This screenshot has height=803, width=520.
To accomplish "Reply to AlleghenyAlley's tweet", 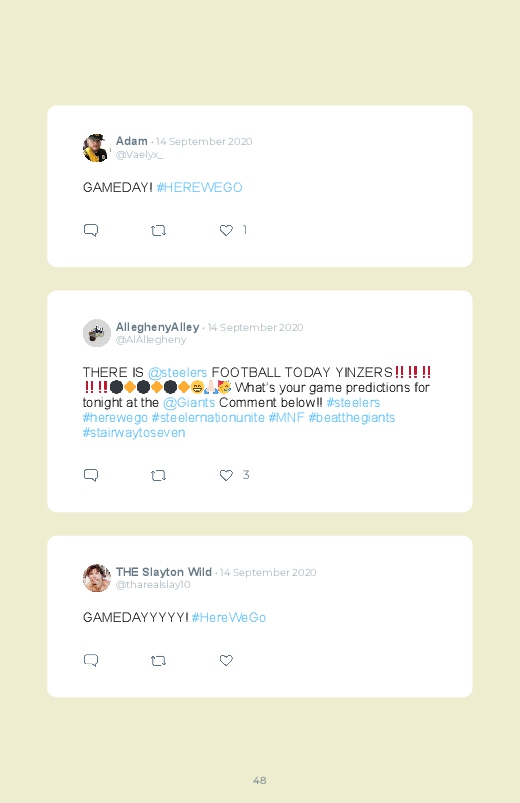I will [91, 475].
